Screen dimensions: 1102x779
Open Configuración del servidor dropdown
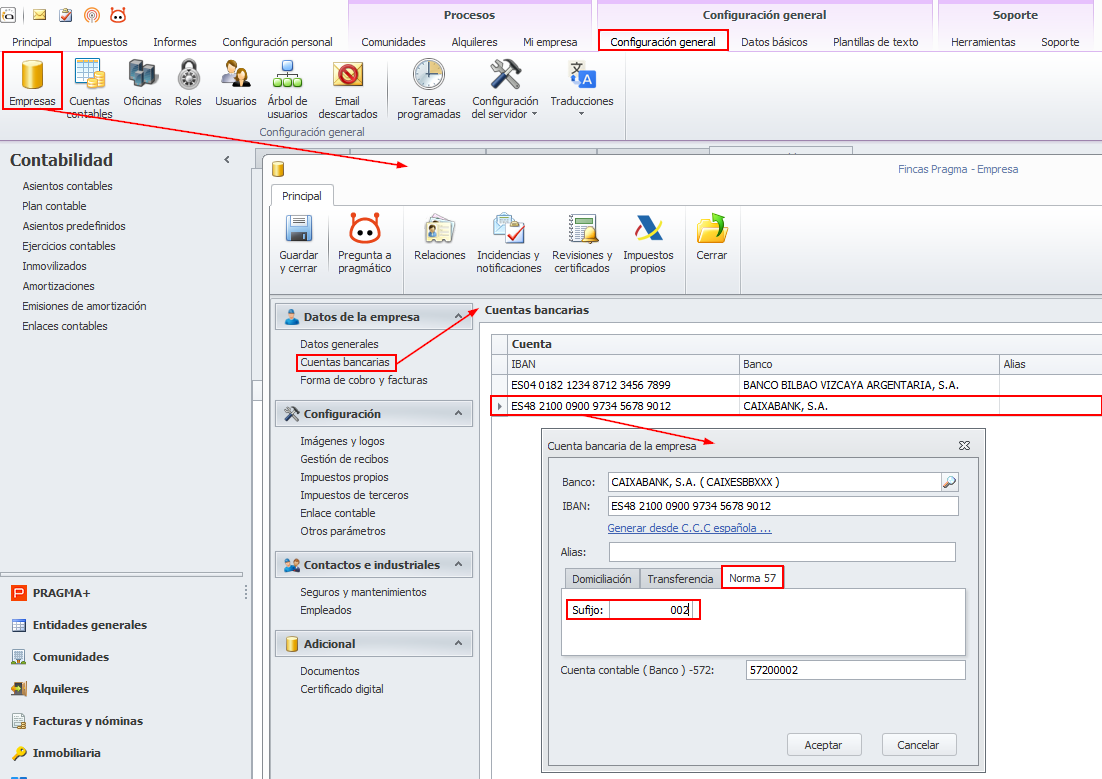(505, 88)
